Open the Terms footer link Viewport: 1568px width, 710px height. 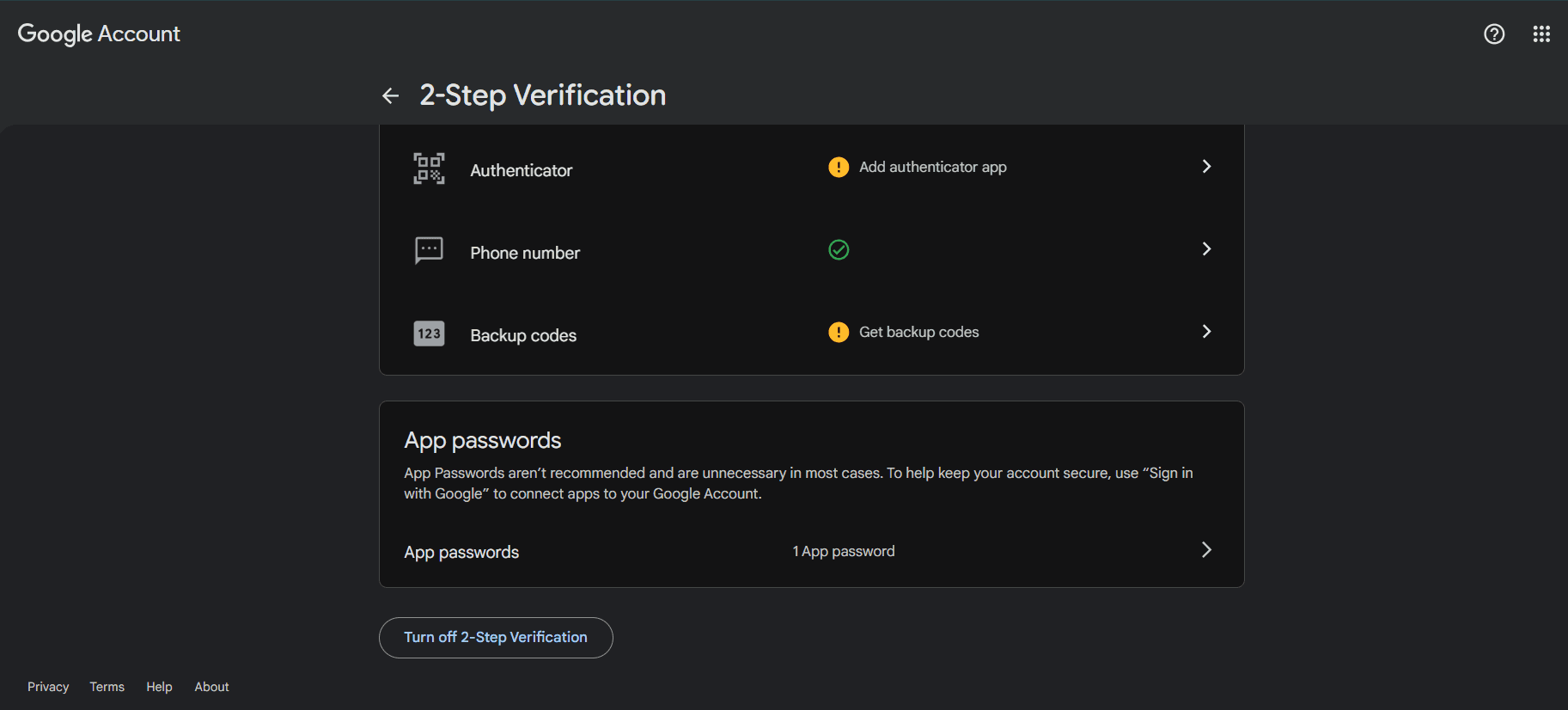[x=107, y=687]
